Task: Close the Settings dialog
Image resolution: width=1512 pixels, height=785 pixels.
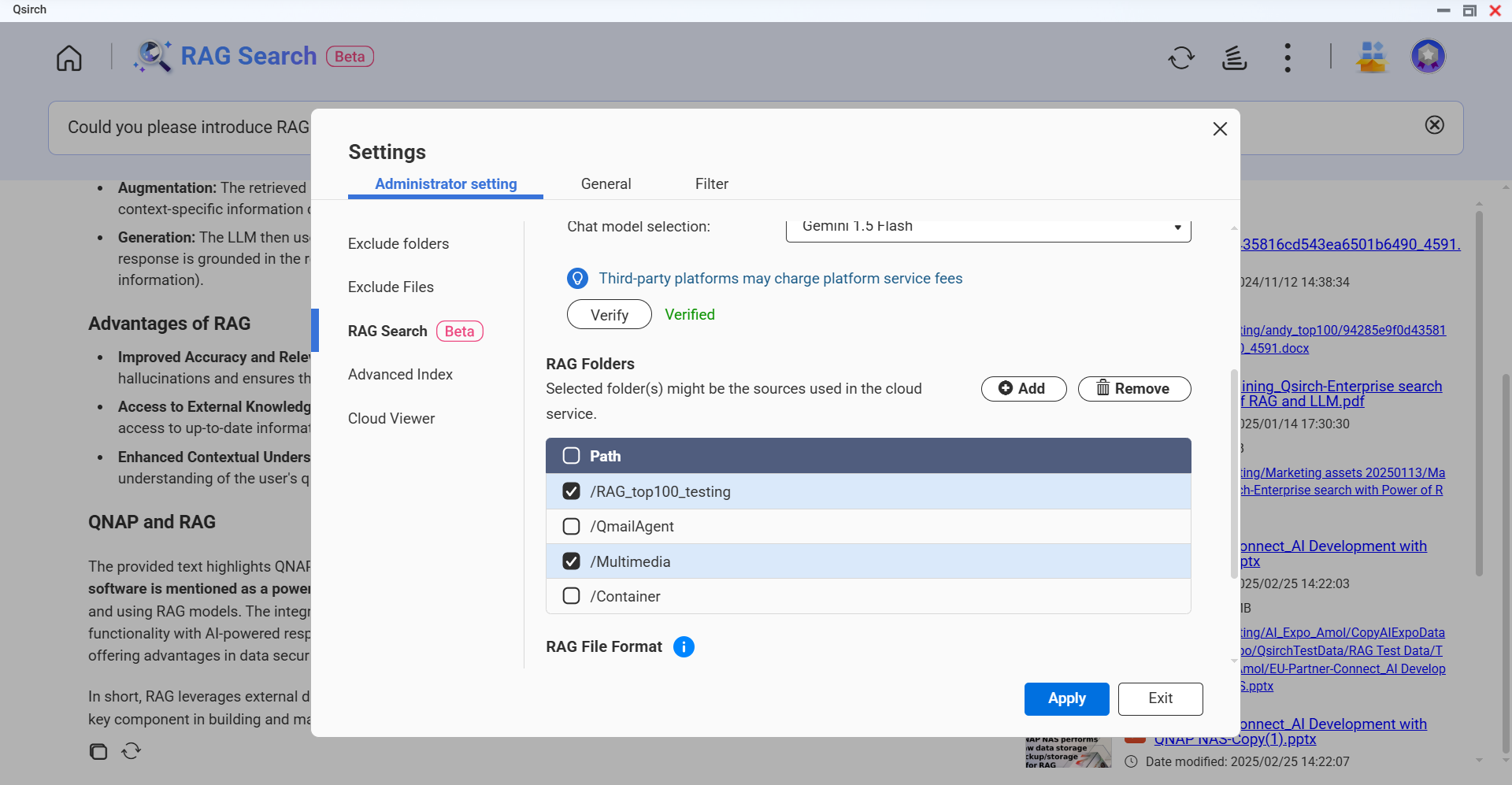Action: click(x=1220, y=129)
